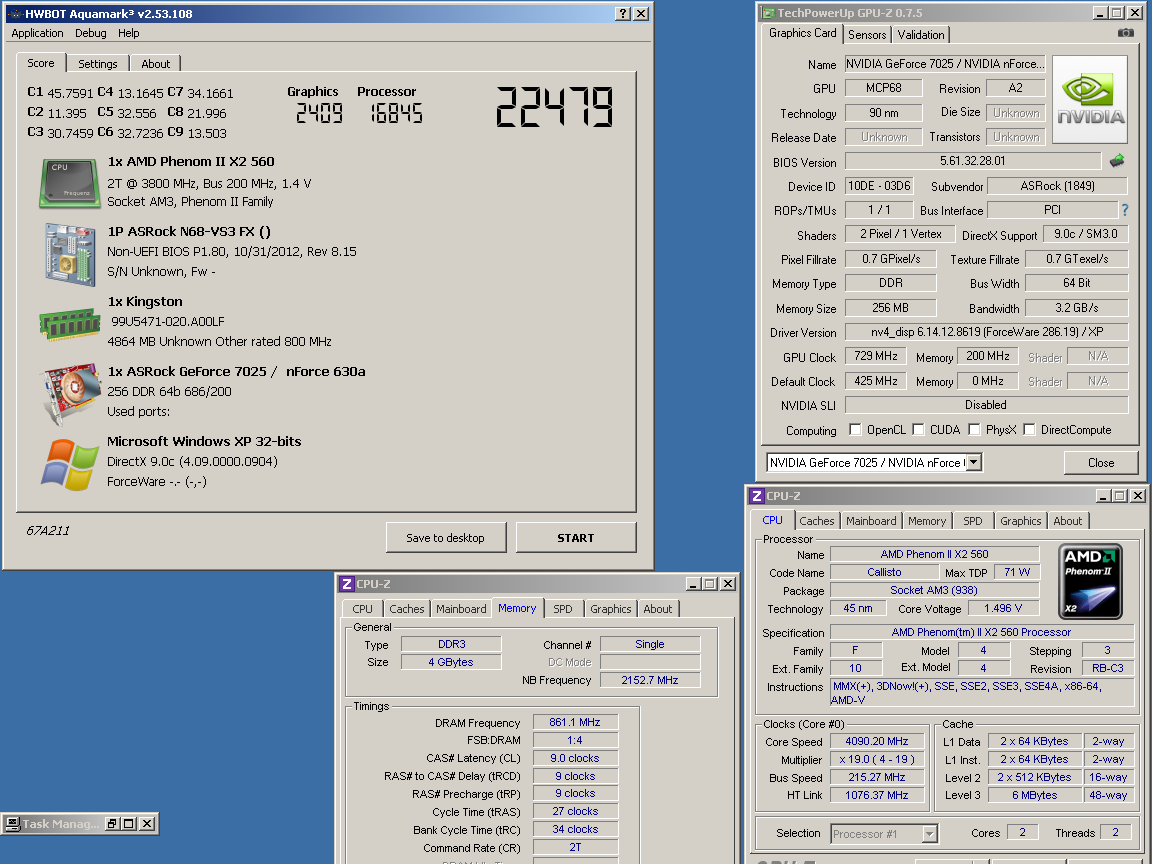Open the Application menu in Aquamark
Screen dimensions: 1152x864
tap(37, 33)
